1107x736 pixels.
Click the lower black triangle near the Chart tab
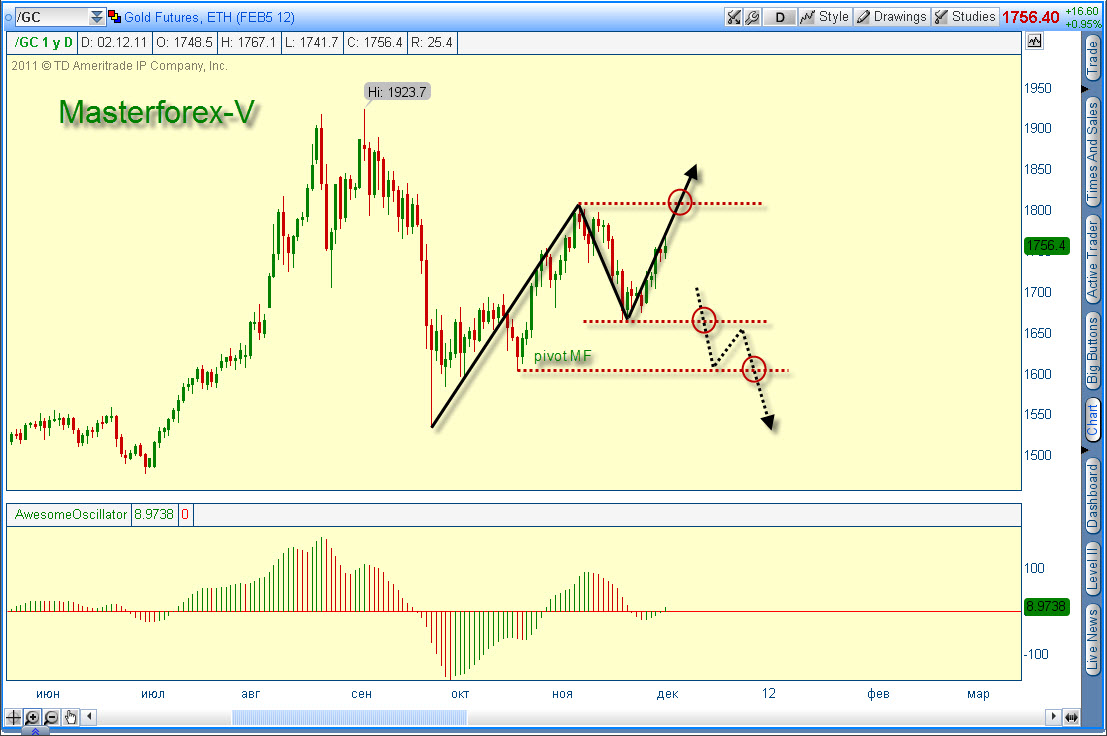(x=1085, y=450)
